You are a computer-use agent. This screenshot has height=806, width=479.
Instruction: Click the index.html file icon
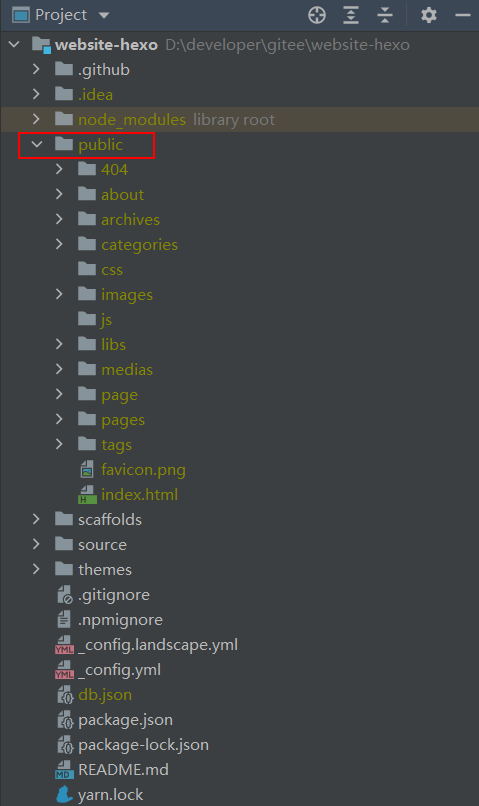87,494
